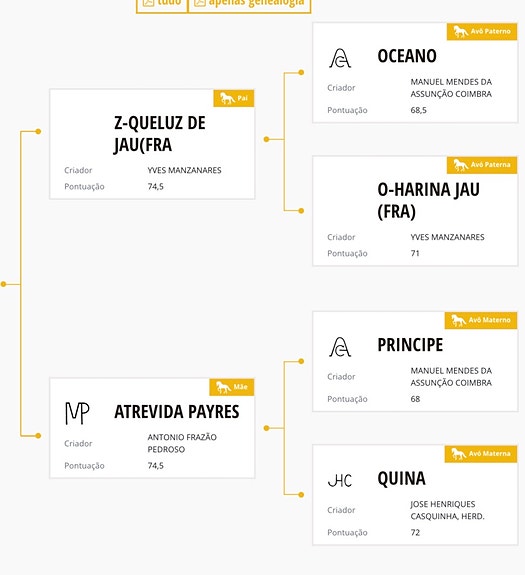The width and height of the screenshot is (525, 575).
Task: Click the JHC brand logo beside QUINA
Action: [340, 480]
